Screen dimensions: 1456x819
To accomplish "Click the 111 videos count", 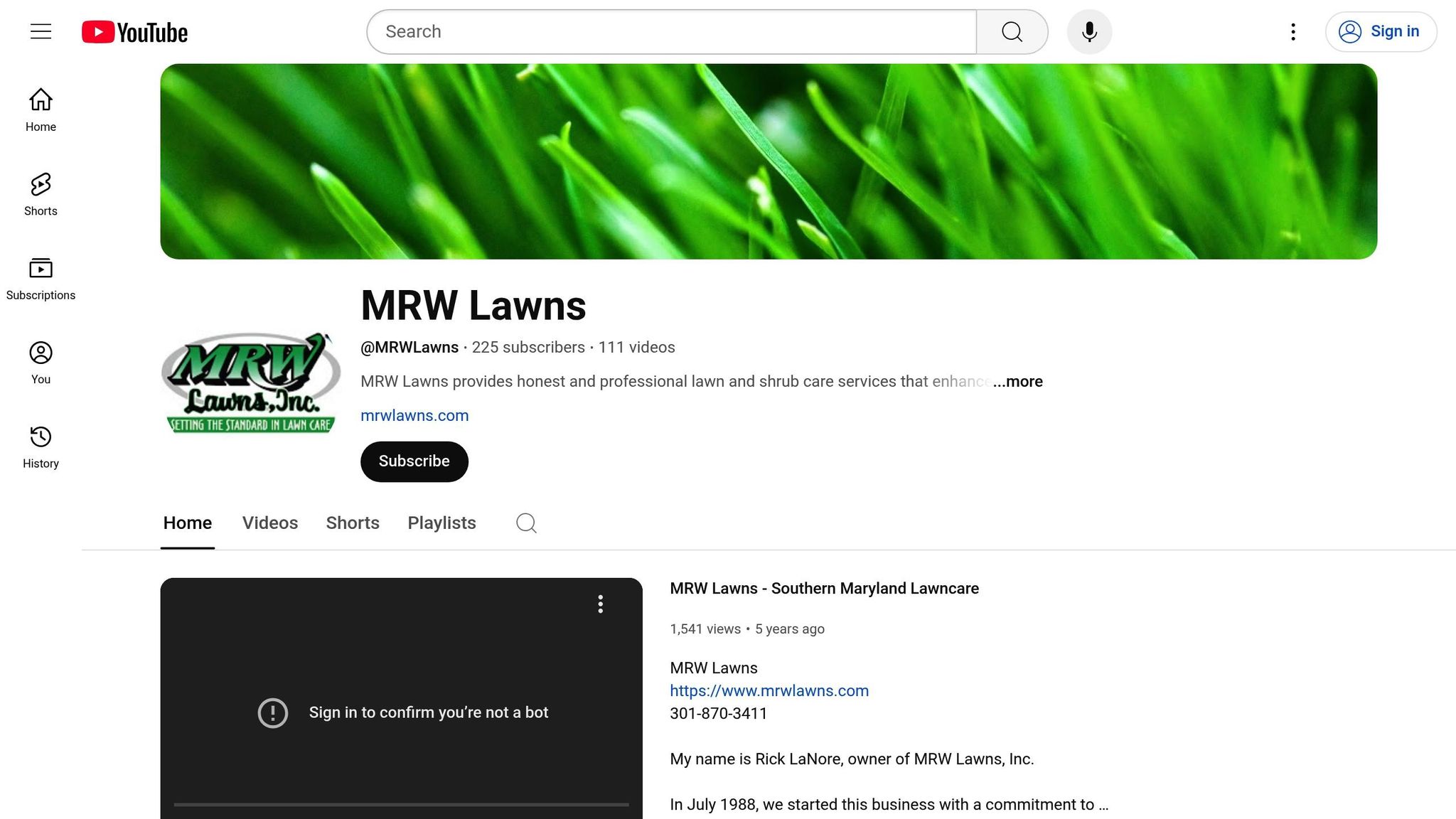I will [x=636, y=348].
